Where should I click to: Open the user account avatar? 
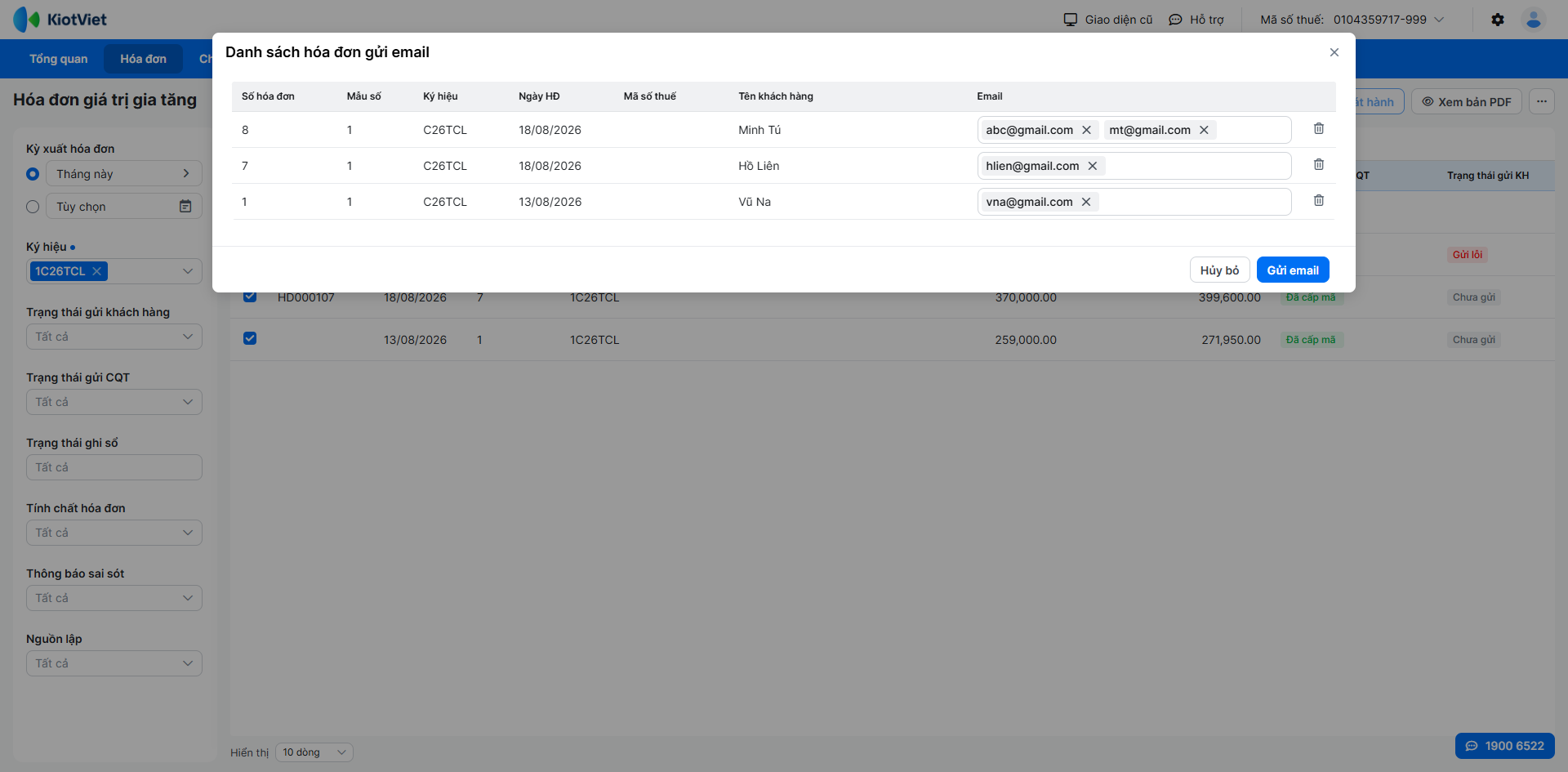pos(1534,20)
